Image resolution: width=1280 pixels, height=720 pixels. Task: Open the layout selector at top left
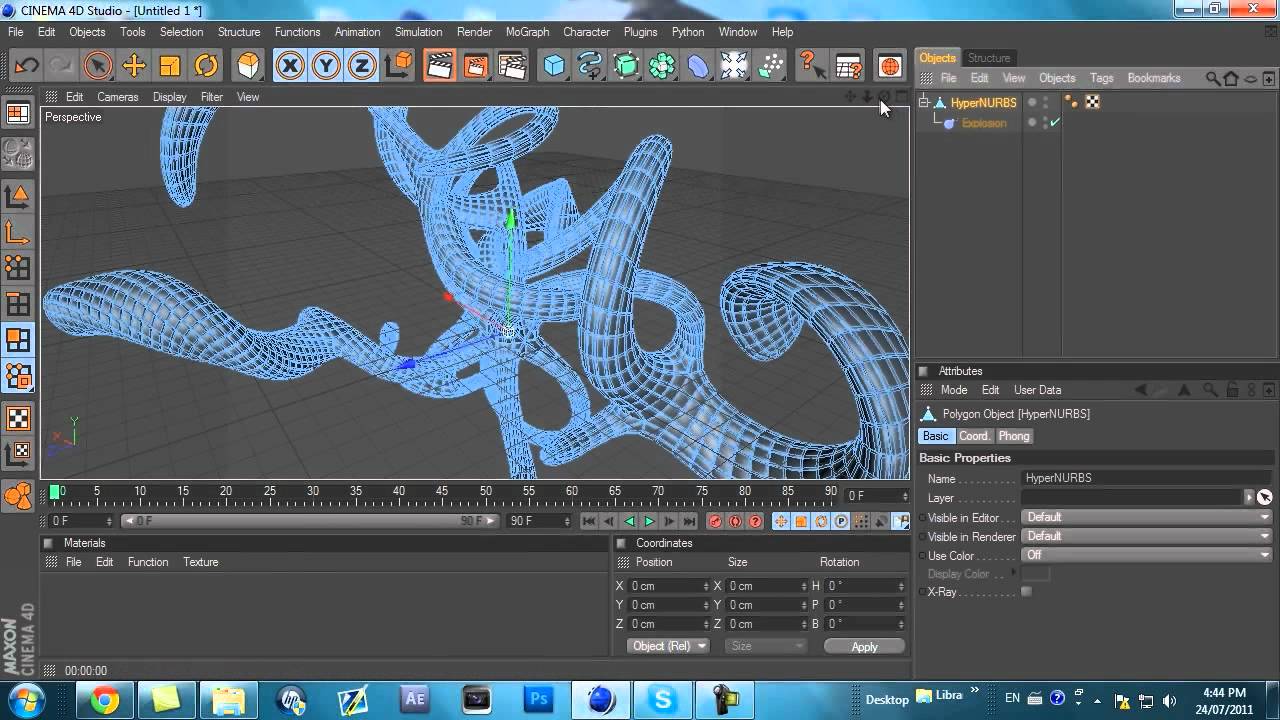(18, 113)
